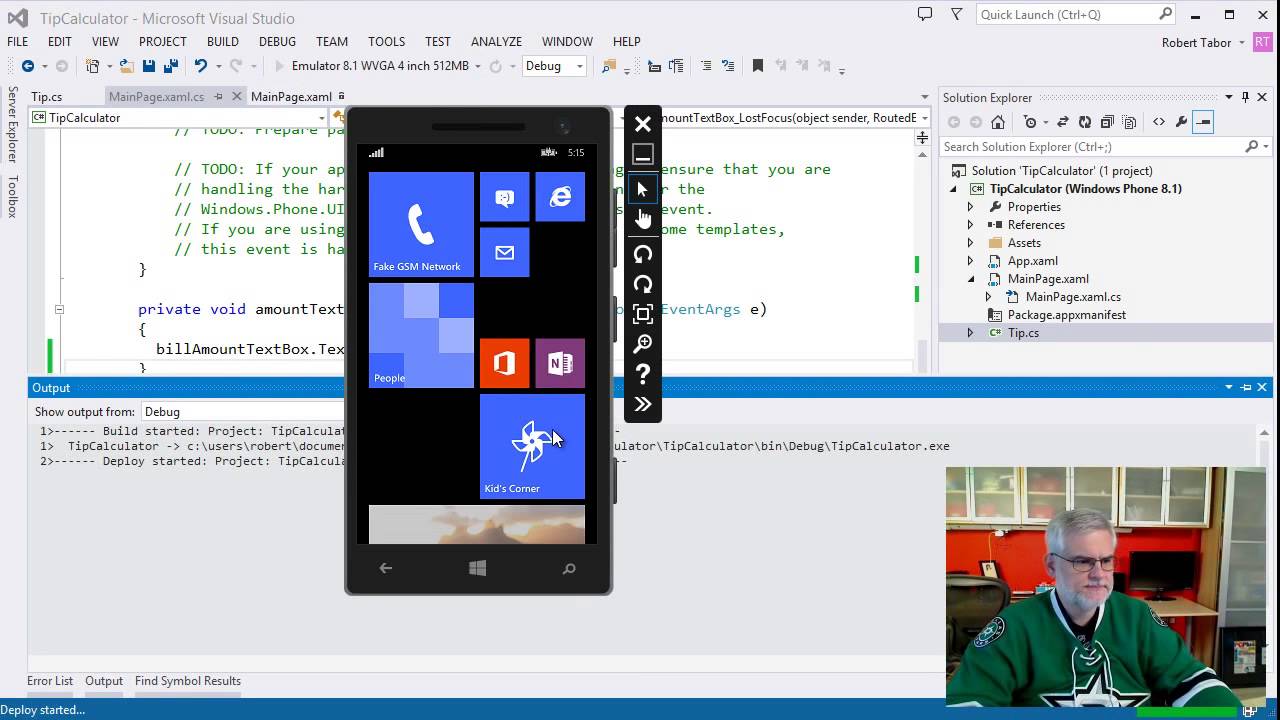This screenshot has height=720, width=1280.
Task: Toggle Preview Selected Items in Solution Explorer
Action: (x=1203, y=122)
